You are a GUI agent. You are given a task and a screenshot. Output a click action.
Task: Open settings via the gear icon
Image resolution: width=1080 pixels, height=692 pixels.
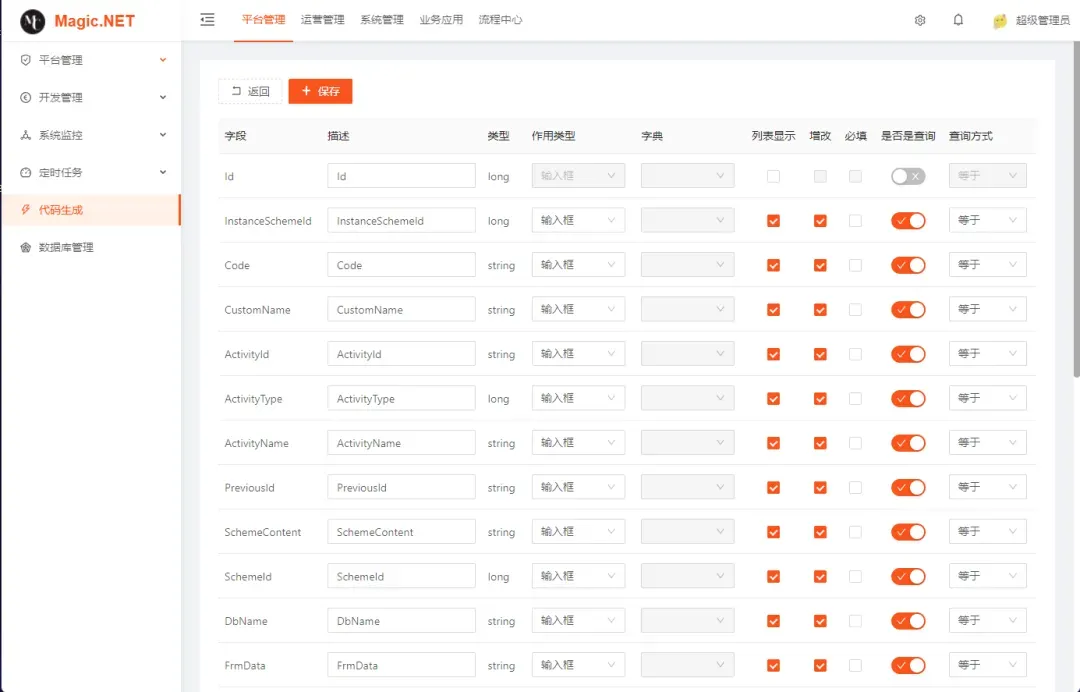(920, 21)
